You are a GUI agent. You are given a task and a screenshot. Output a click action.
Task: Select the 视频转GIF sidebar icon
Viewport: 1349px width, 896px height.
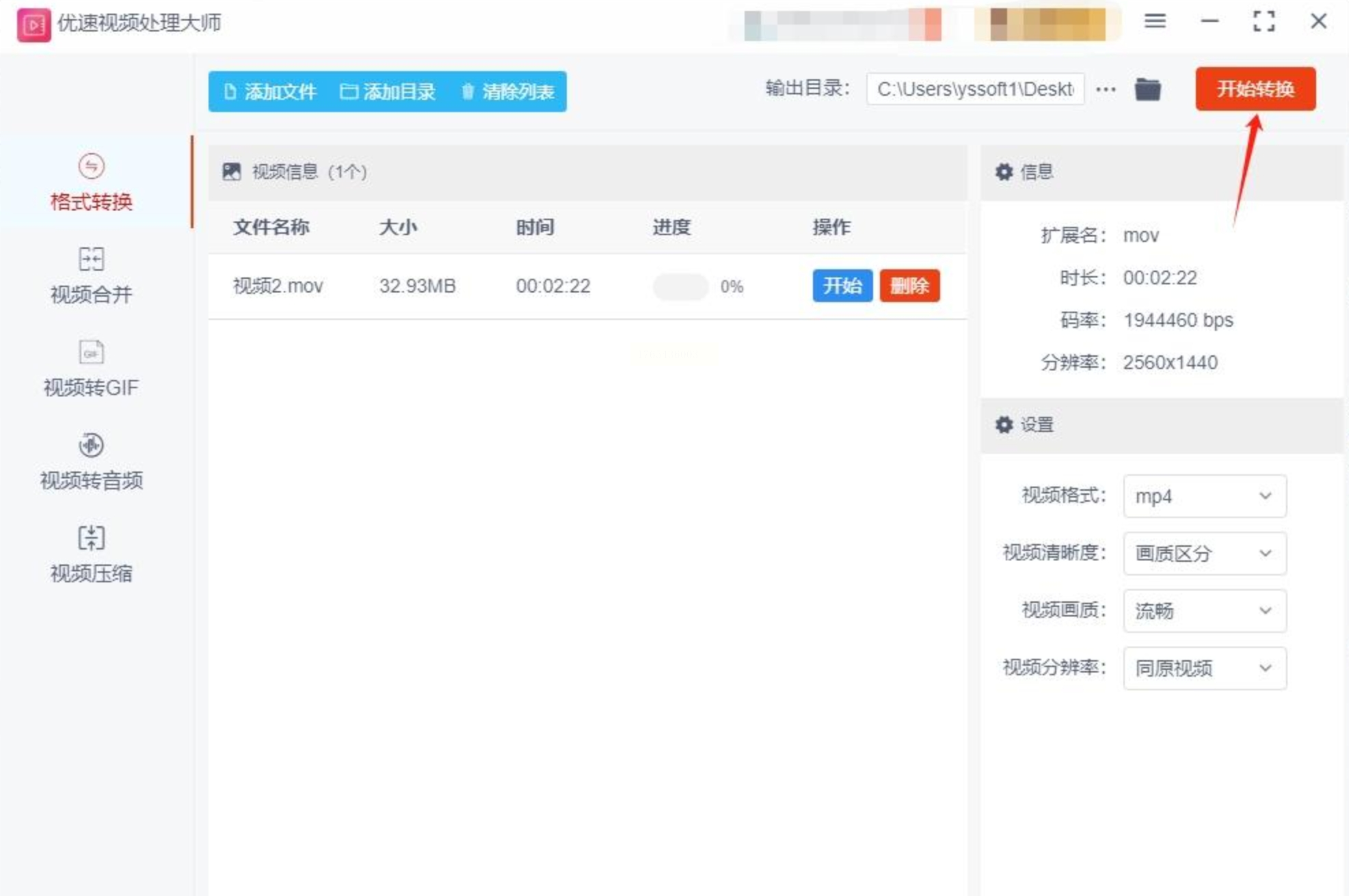pyautogui.click(x=91, y=353)
